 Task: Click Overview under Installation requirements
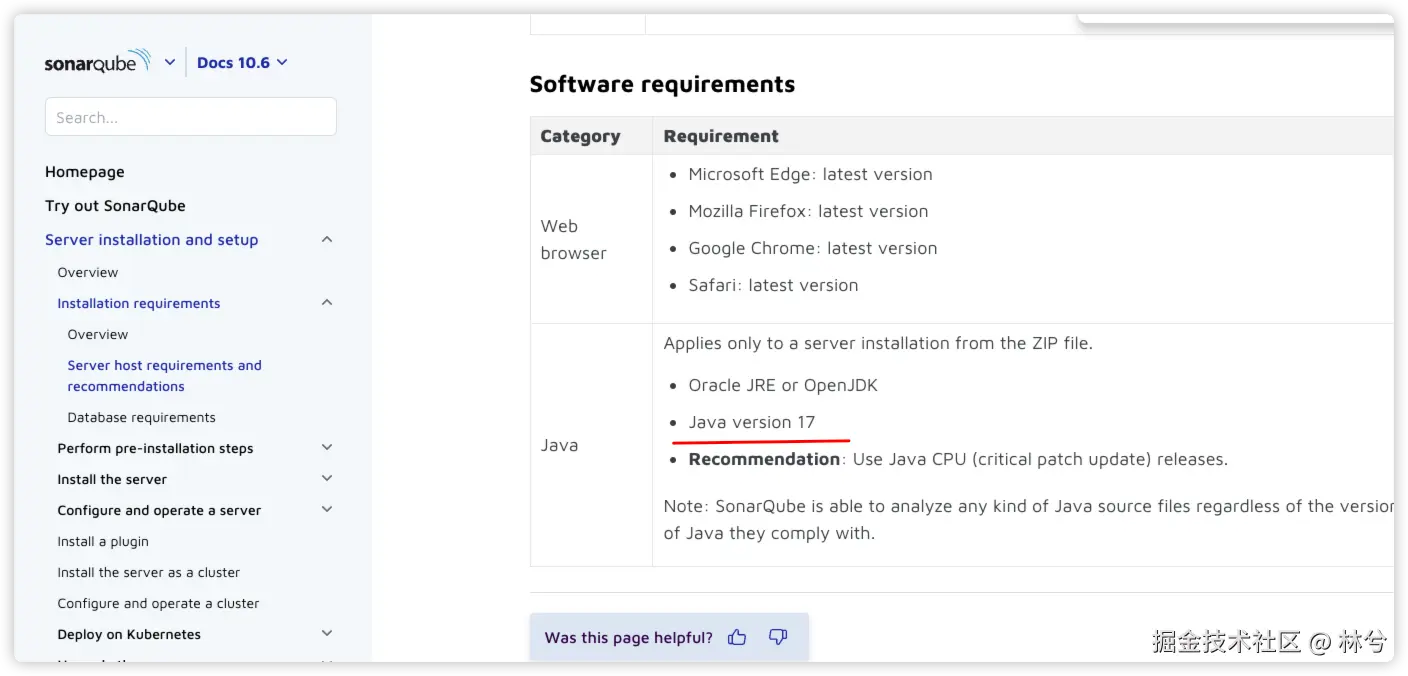(x=98, y=334)
